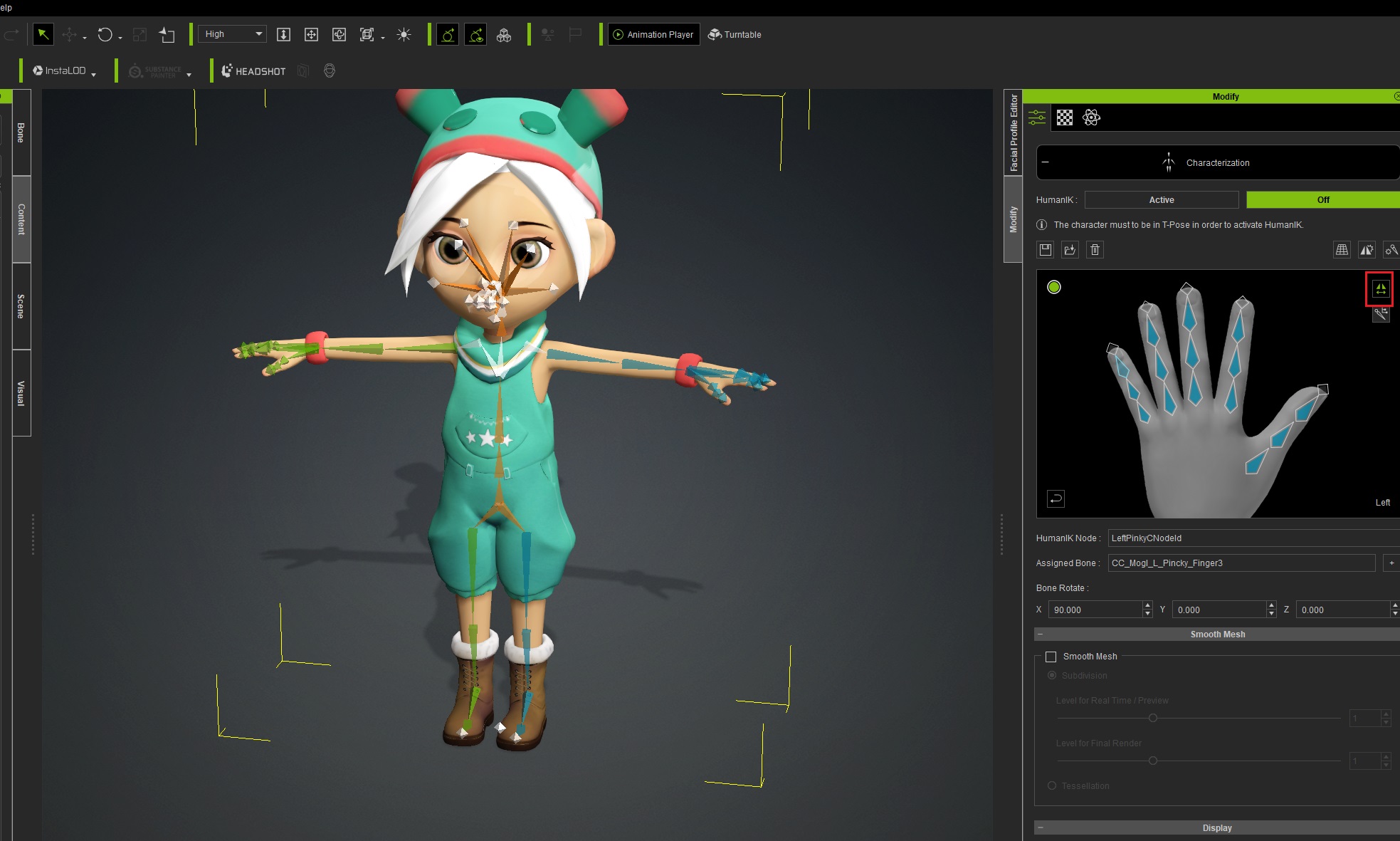Open the Content side tab
Screen dimensions: 1400x841
[x=21, y=219]
